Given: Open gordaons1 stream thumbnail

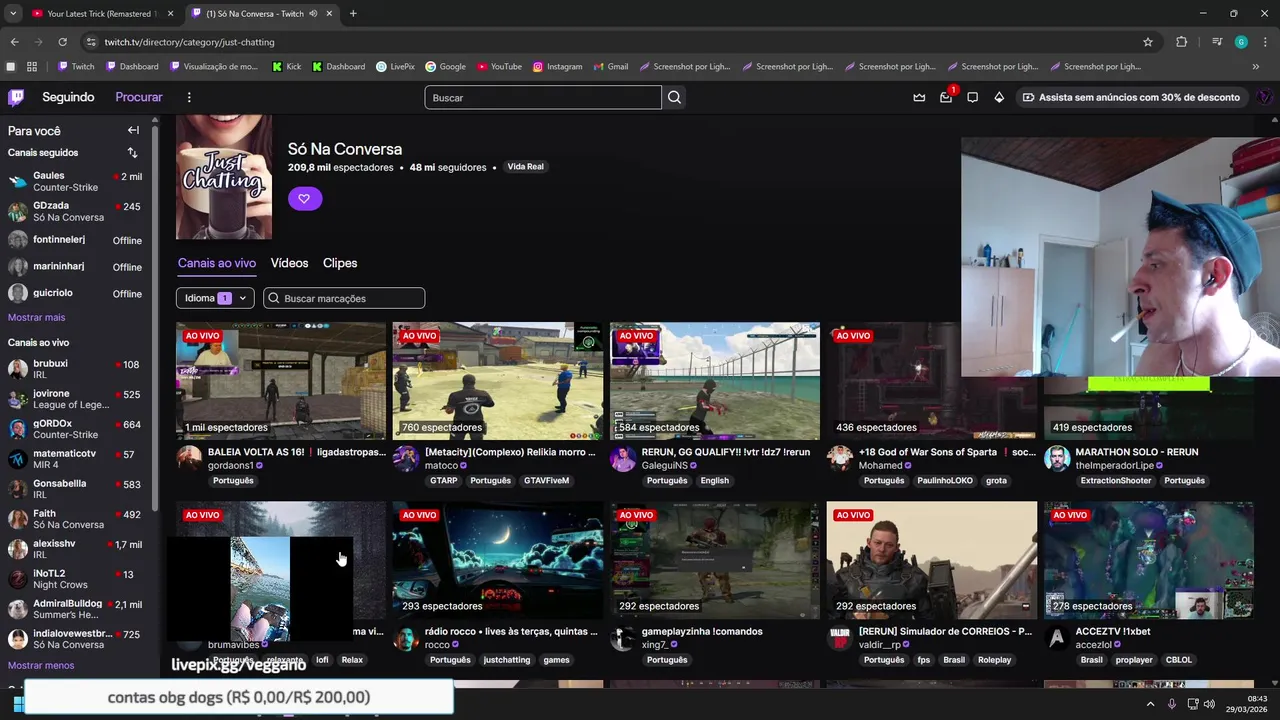Looking at the screenshot, I should coord(281,381).
